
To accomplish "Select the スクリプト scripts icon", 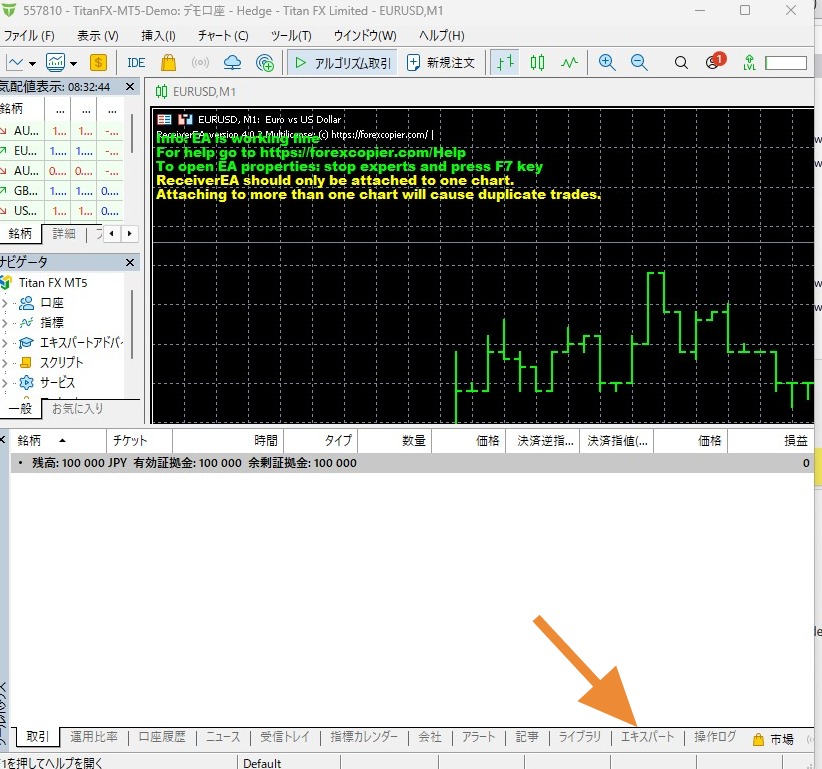I will [26, 363].
